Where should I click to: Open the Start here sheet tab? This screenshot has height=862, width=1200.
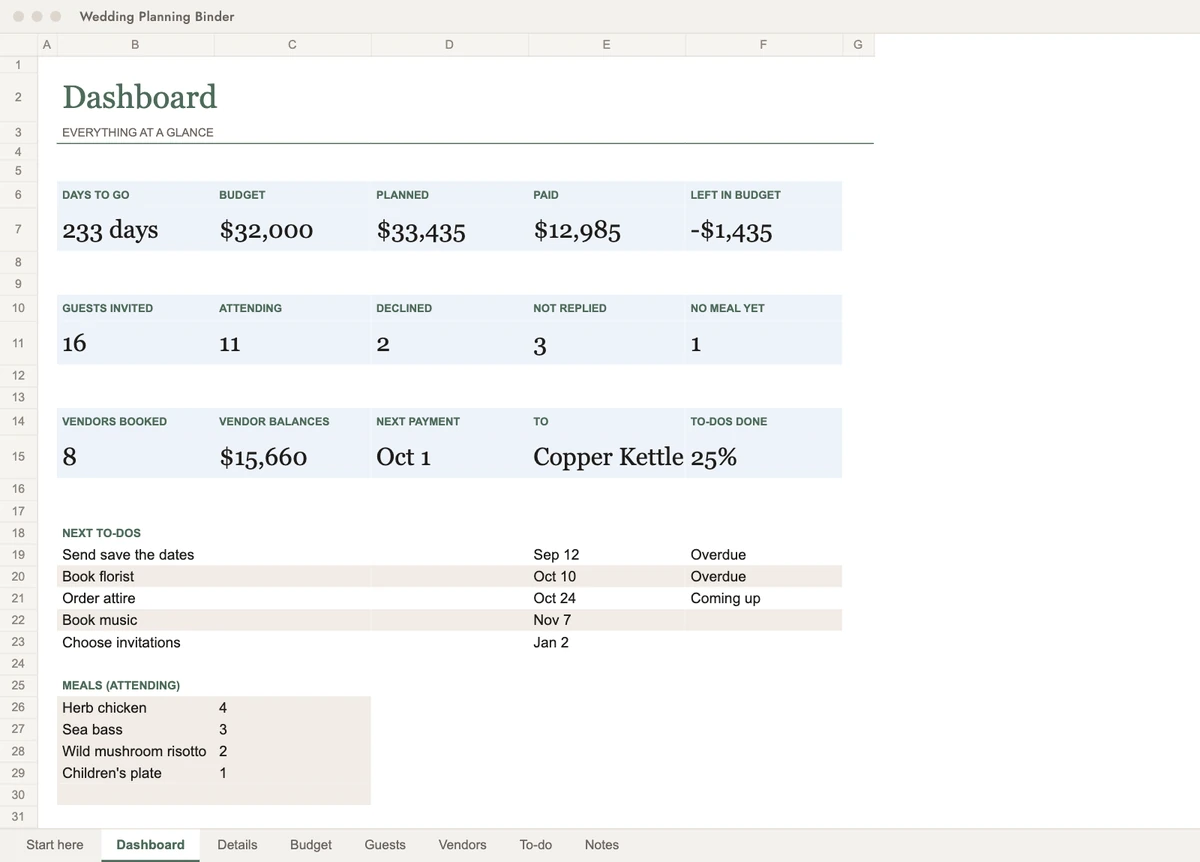(x=55, y=845)
